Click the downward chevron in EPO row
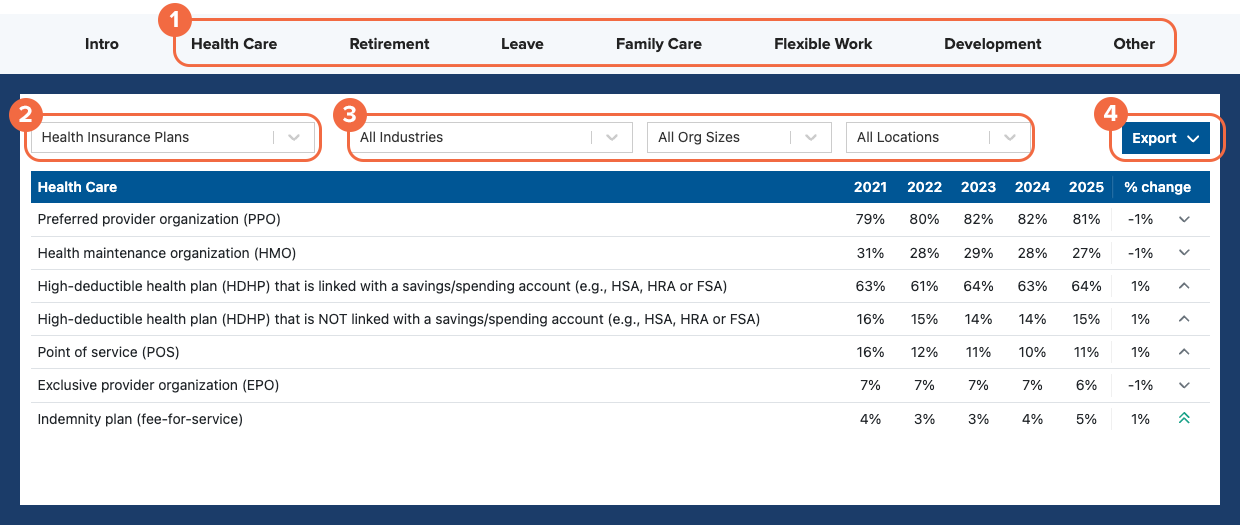This screenshot has height=525, width=1240. point(1184,385)
